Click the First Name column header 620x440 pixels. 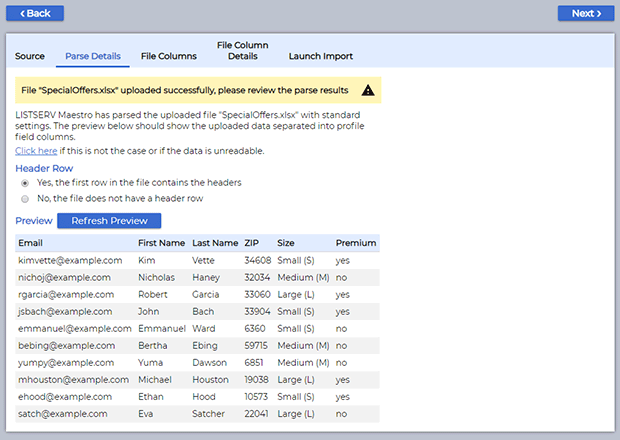click(x=161, y=243)
